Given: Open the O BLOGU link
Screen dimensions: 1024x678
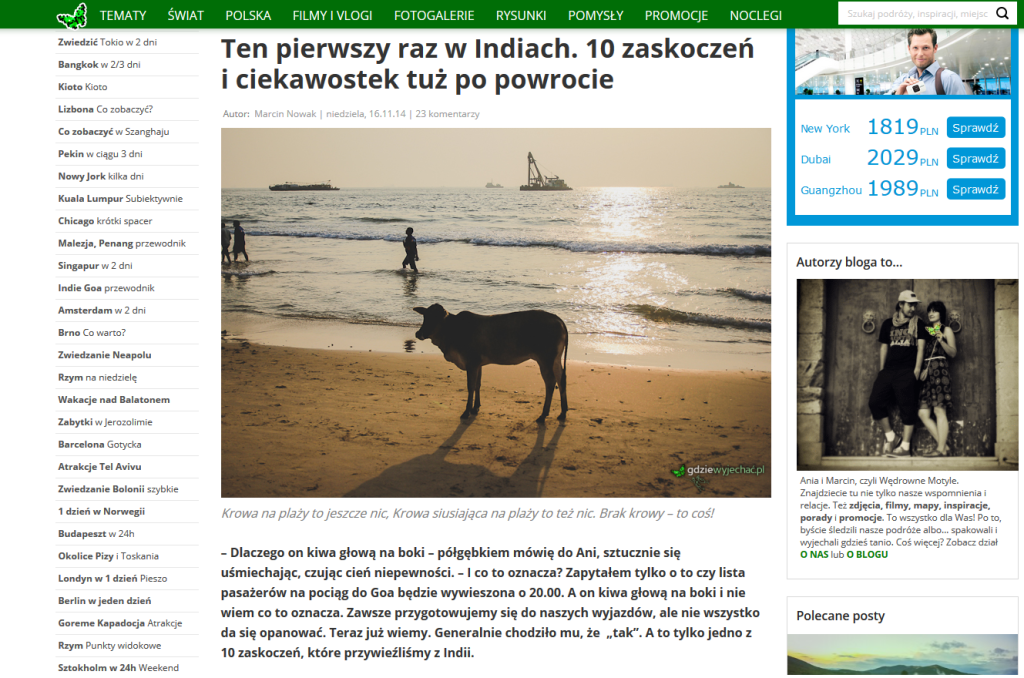Looking at the screenshot, I should coord(867,555).
